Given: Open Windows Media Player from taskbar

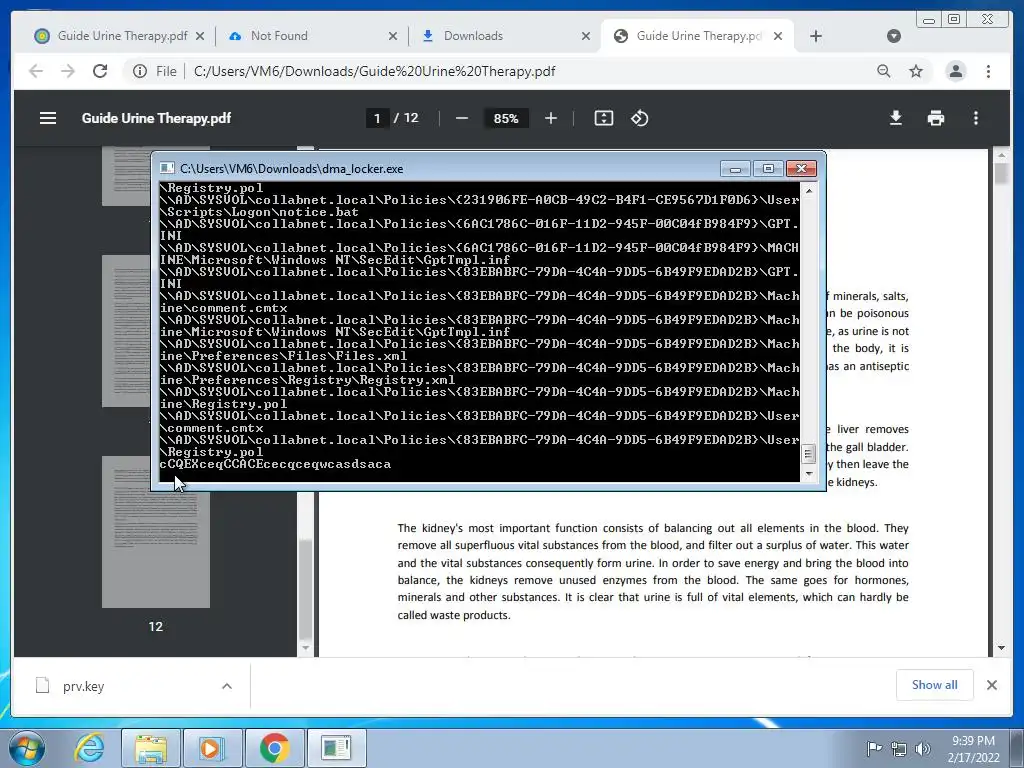Looking at the screenshot, I should [212, 748].
